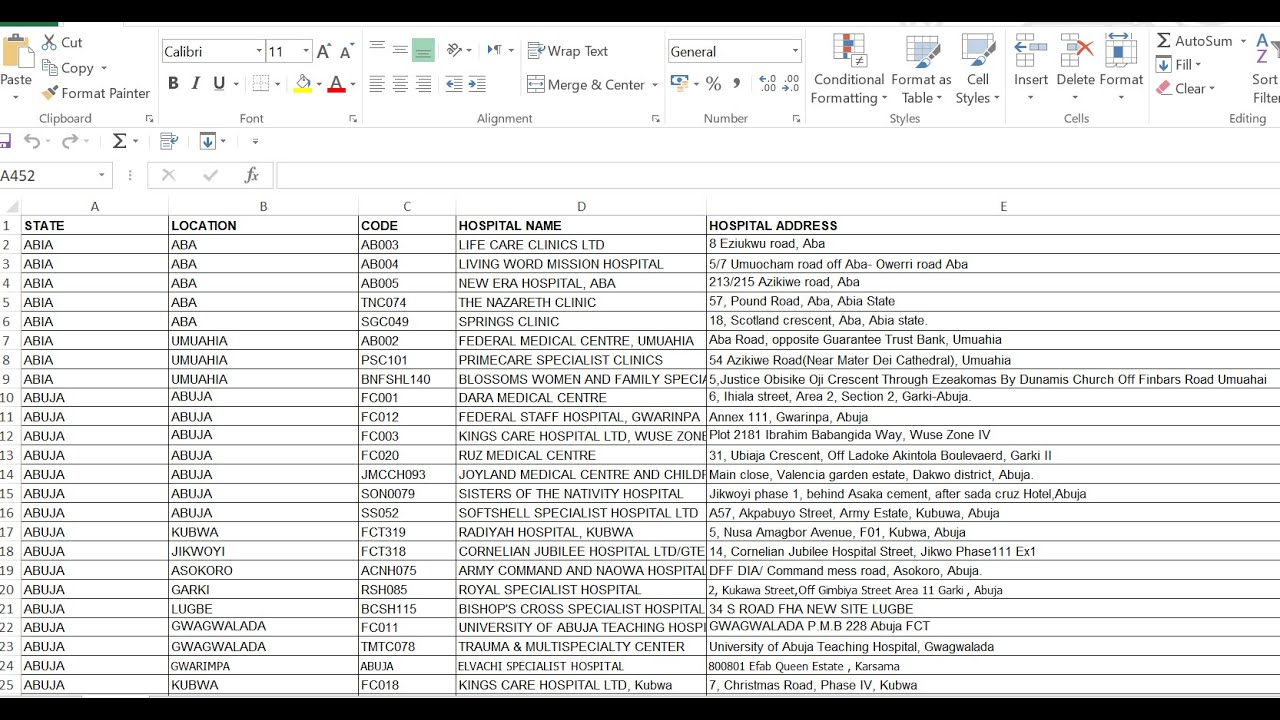Open Fill Color dropdown arrow
1280x720 pixels.
319,85
